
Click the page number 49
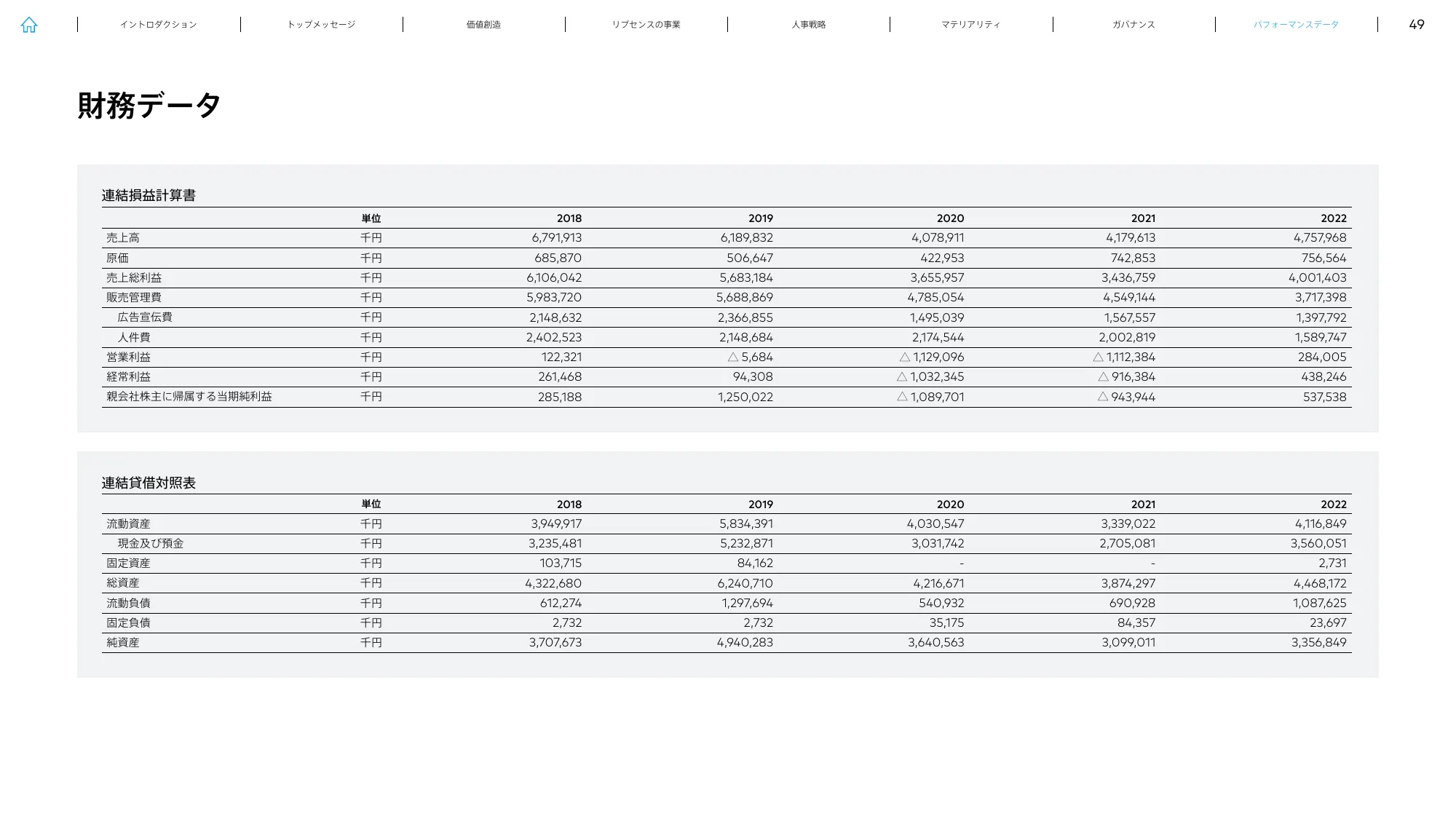(1416, 24)
